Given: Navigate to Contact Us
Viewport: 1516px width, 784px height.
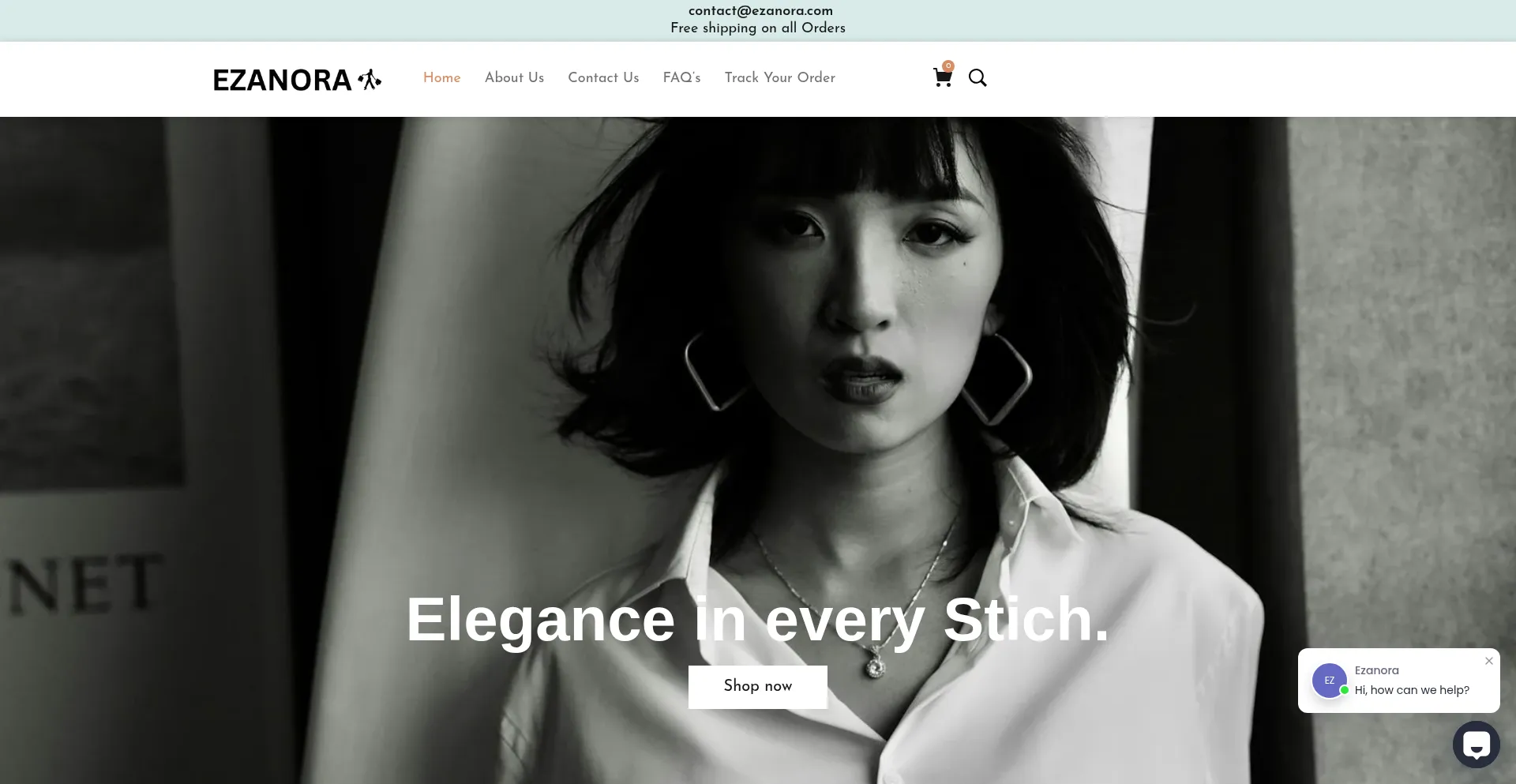Looking at the screenshot, I should (603, 77).
